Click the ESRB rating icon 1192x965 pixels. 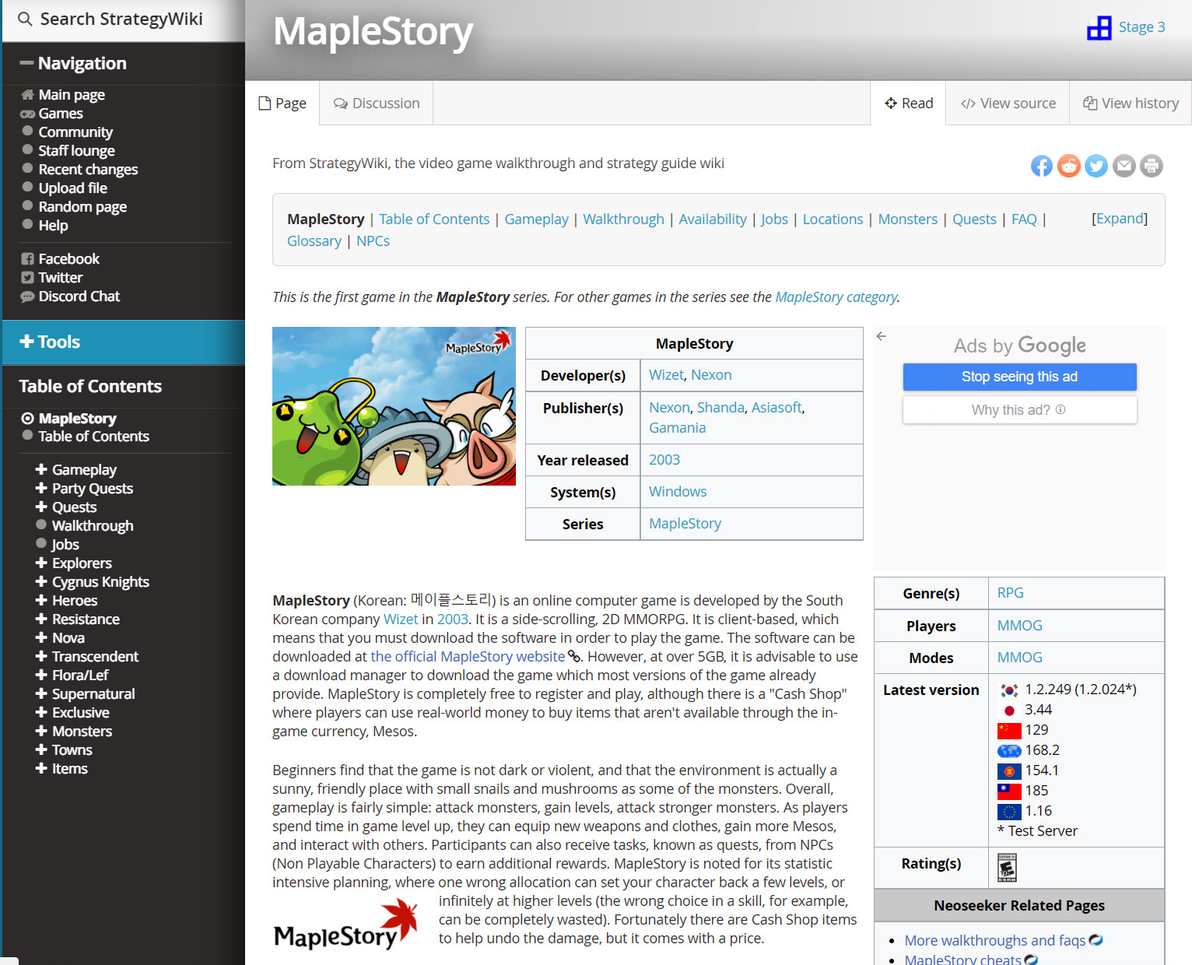[1007, 867]
